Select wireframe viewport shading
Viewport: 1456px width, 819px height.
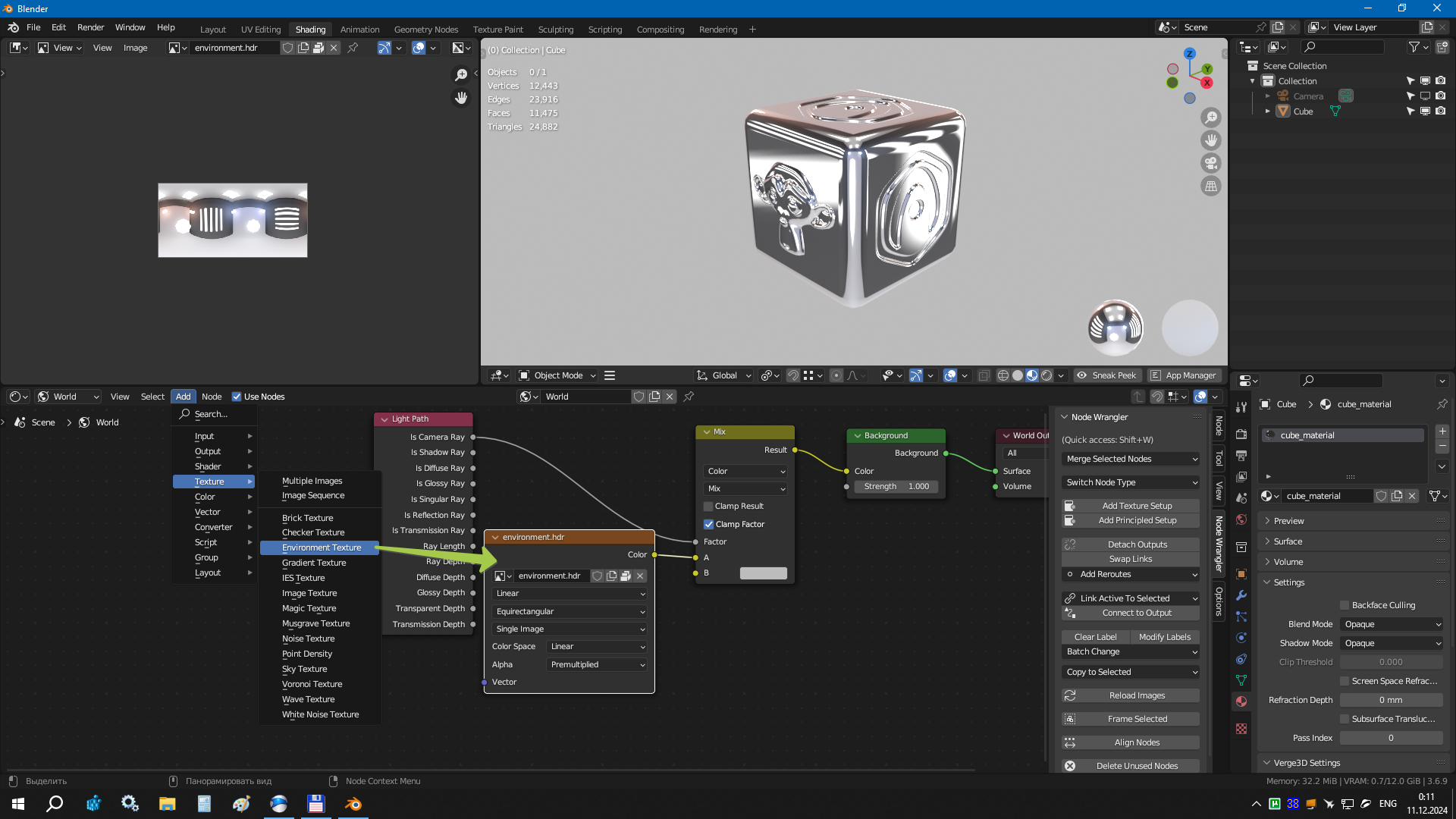(x=1003, y=375)
